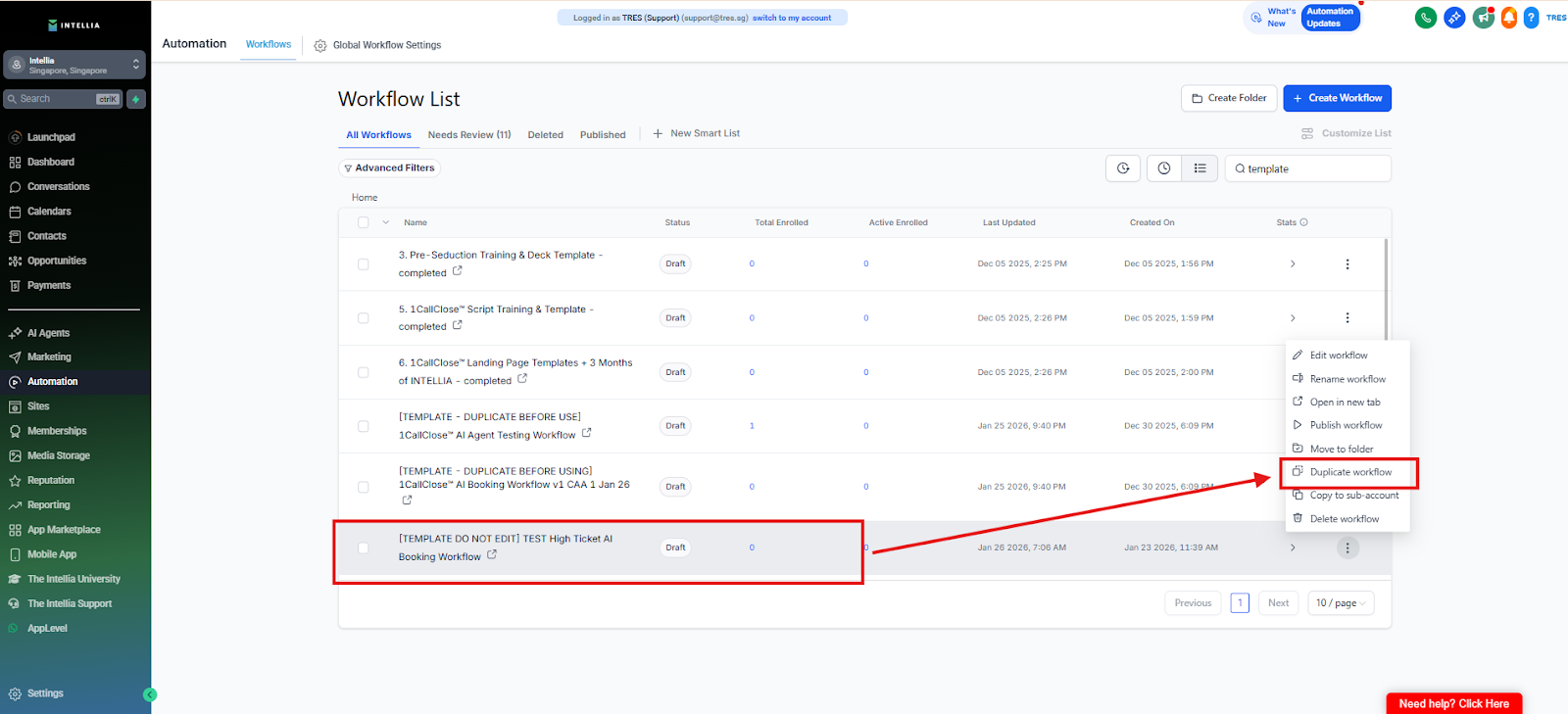Viewport: 1568px width, 714px height.
Task: Choose Rename workflow from the context menu
Action: [1347, 379]
